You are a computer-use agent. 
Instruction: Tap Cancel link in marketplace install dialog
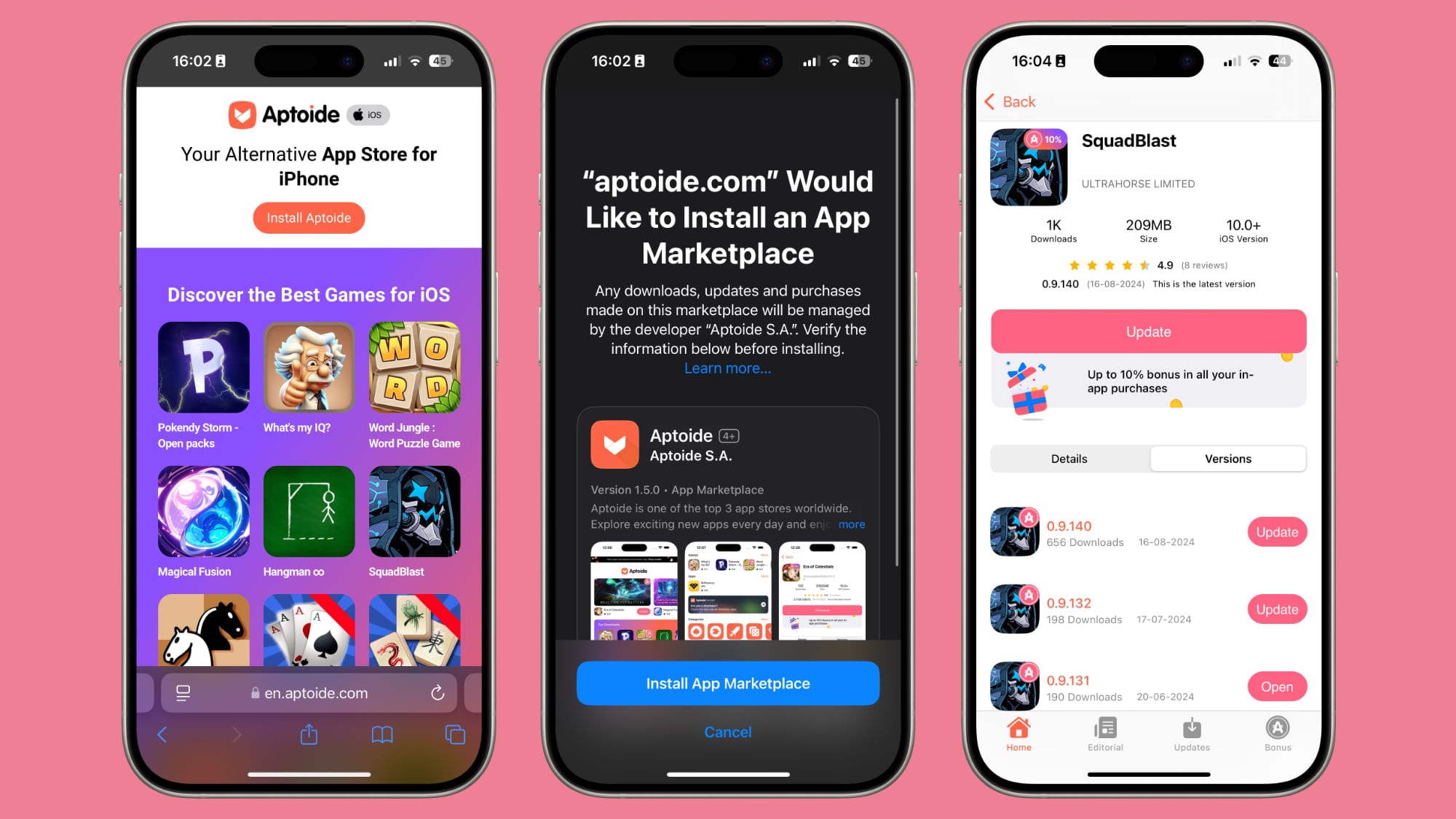click(x=728, y=732)
